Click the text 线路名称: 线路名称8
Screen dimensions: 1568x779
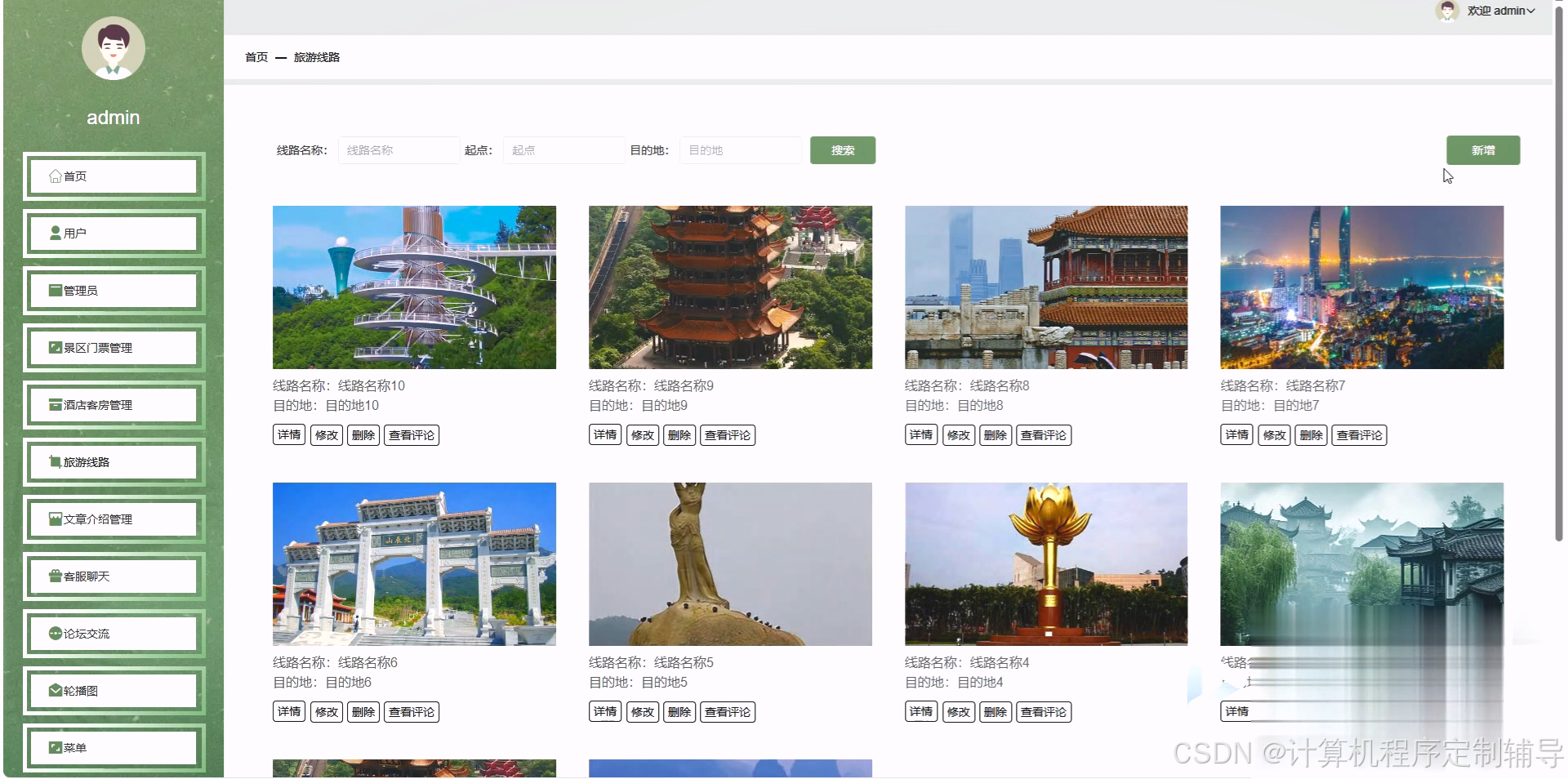967,386
